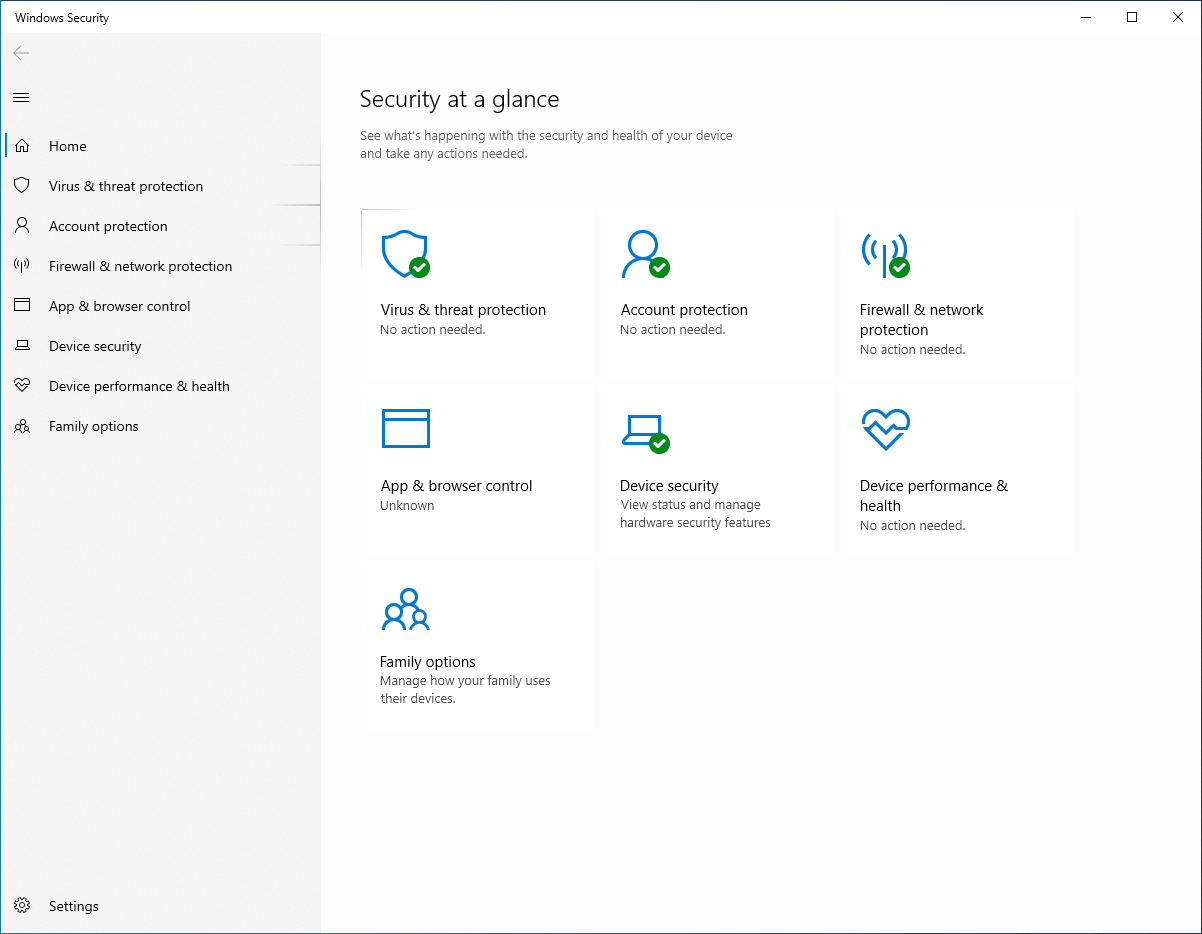Click the large Firewall & network antenna icon

pyautogui.click(x=885, y=255)
